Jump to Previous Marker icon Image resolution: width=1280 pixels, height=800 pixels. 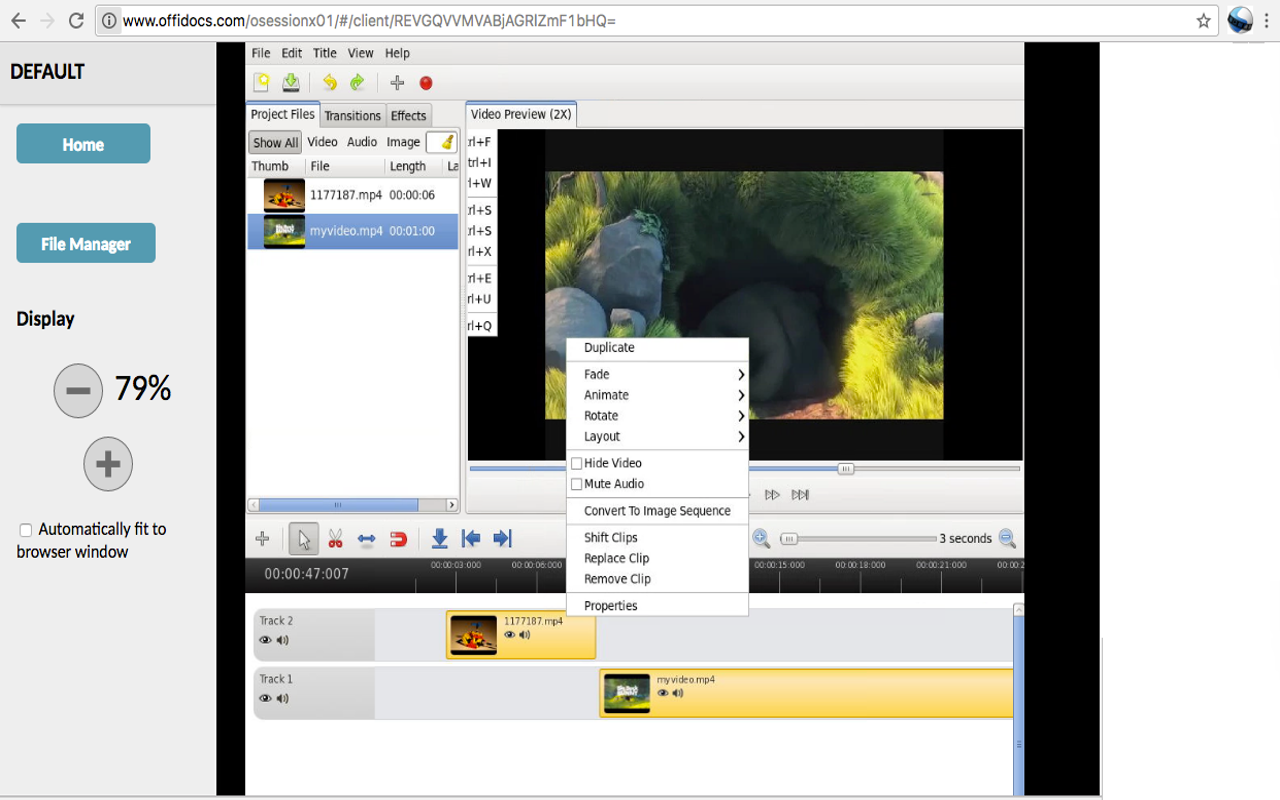[x=471, y=539]
